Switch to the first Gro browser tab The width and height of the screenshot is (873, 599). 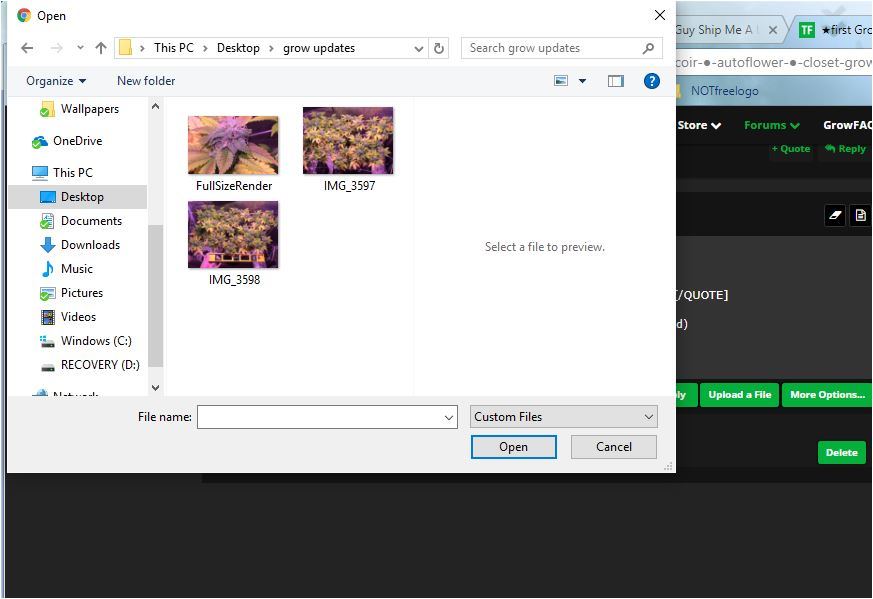click(835, 30)
